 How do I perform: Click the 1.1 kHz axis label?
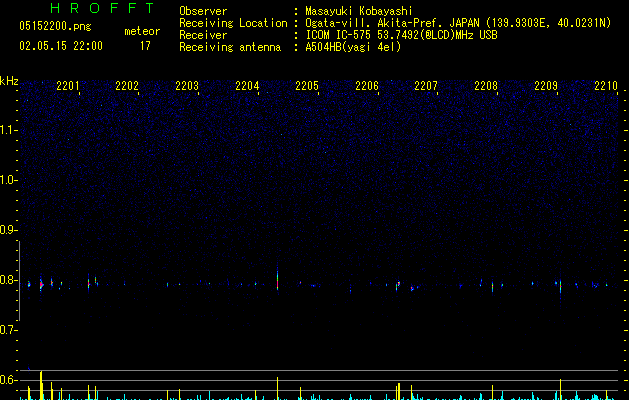8,130
